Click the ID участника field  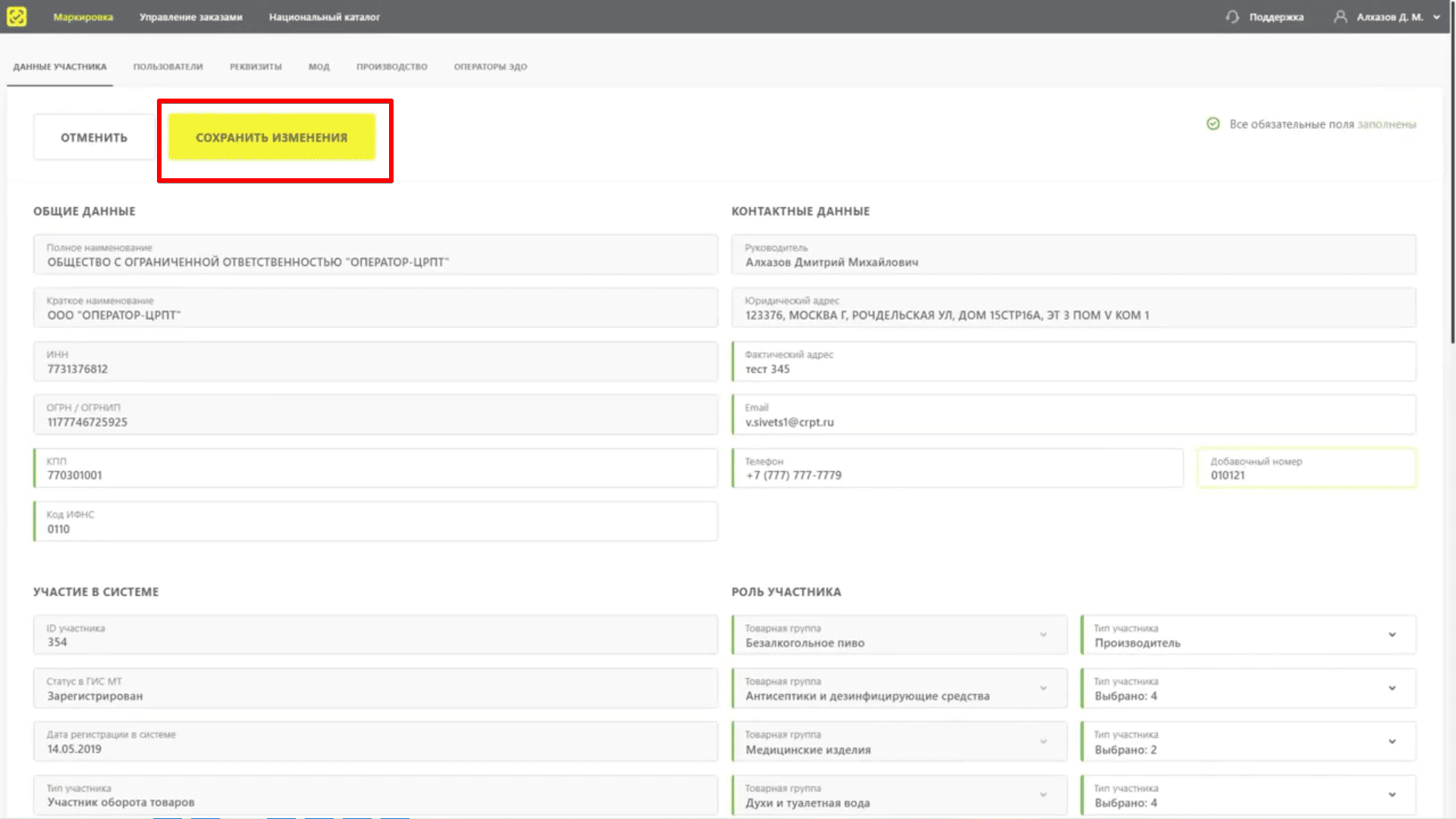pos(375,635)
